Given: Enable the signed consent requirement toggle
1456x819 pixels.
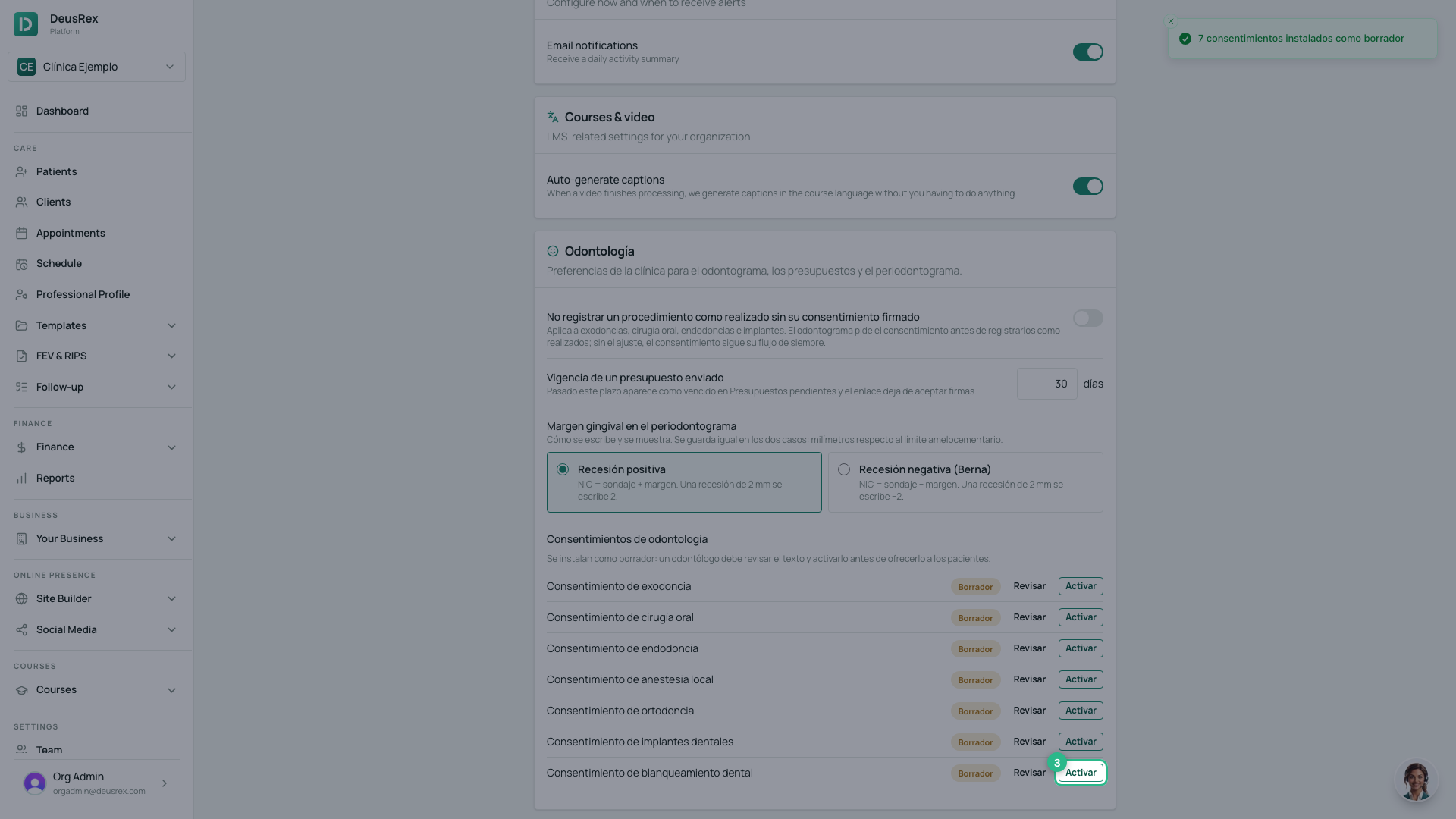Looking at the screenshot, I should 1087,318.
